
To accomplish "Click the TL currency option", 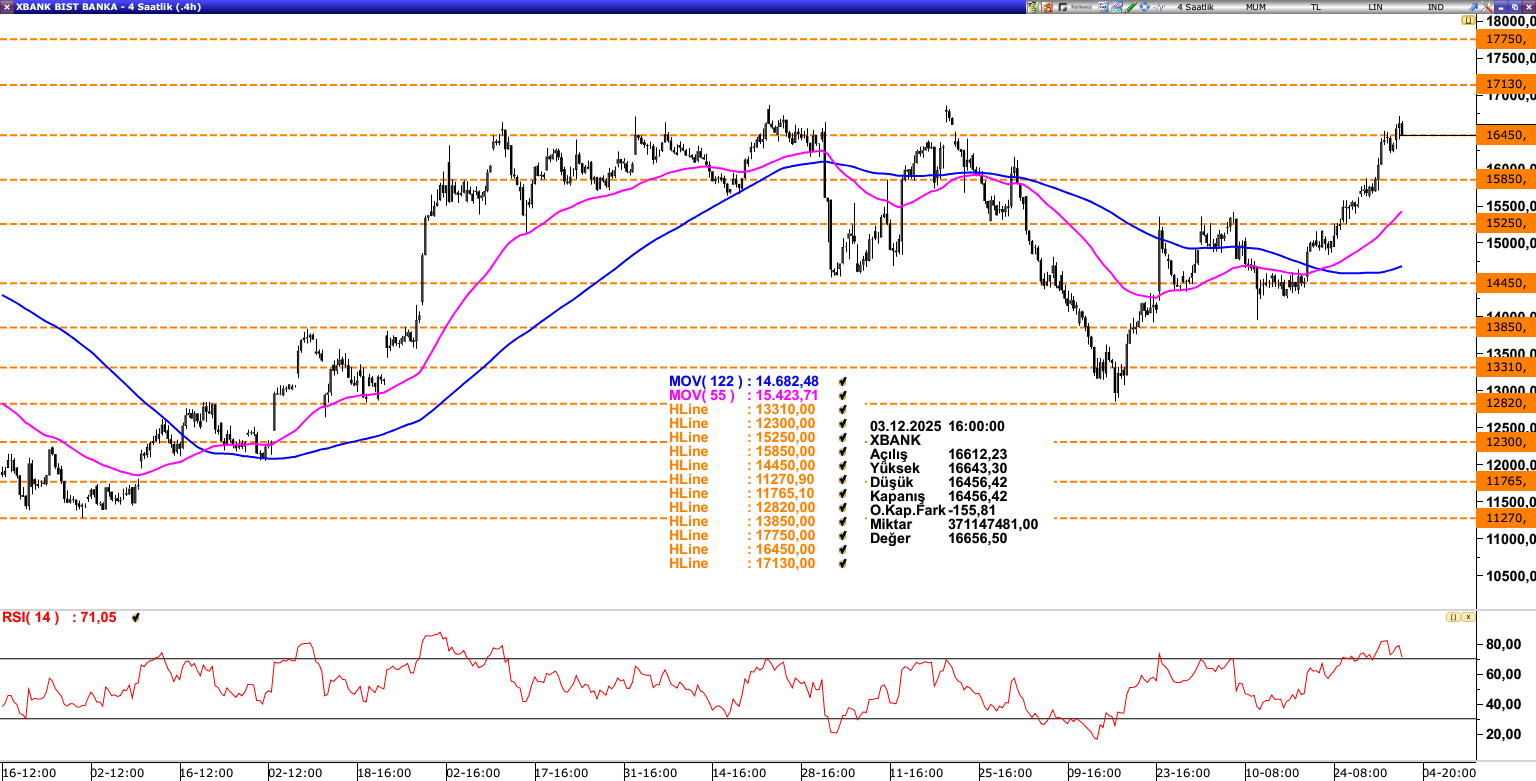I will tap(1316, 7).
